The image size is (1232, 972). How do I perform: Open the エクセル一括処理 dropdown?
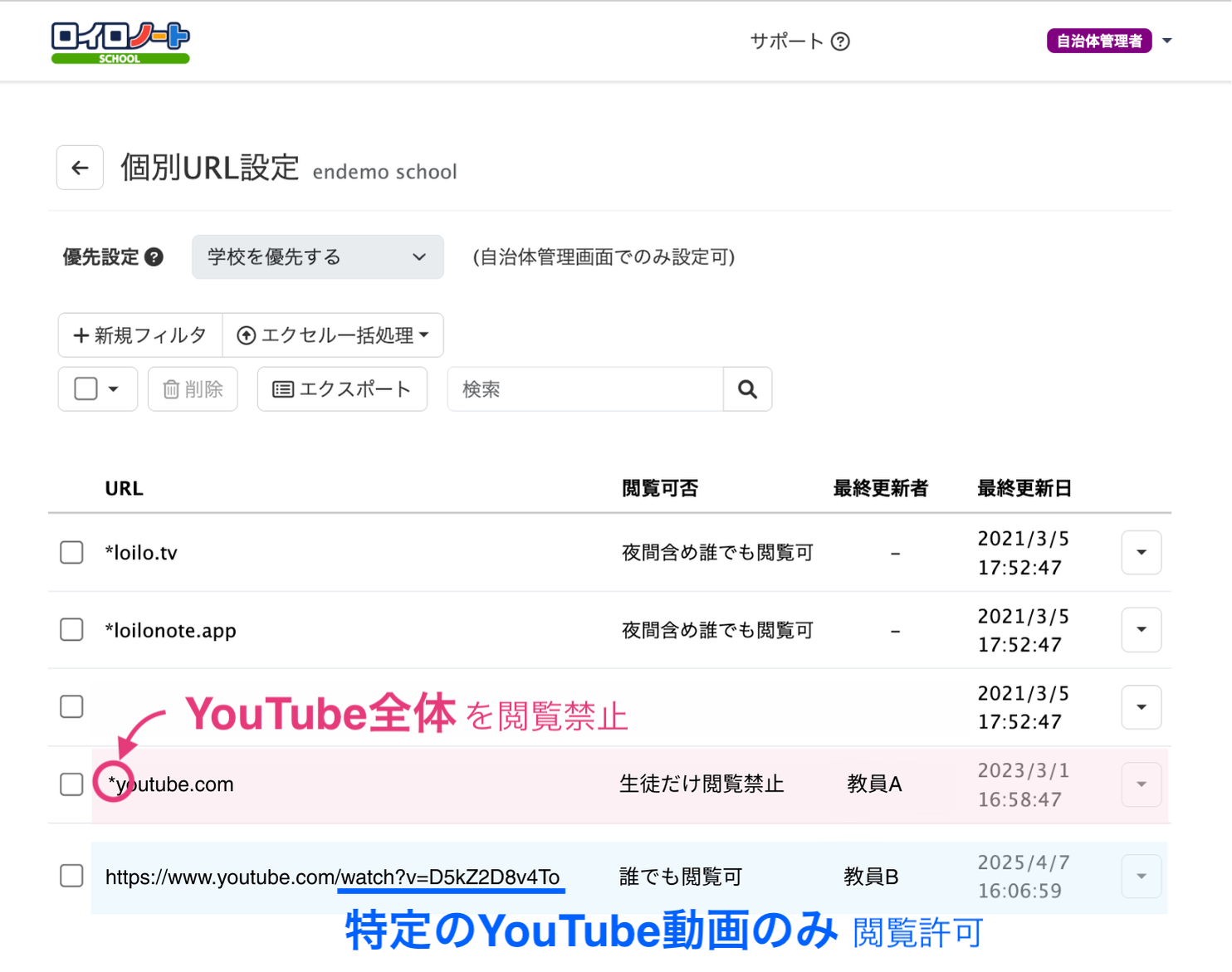tap(333, 335)
